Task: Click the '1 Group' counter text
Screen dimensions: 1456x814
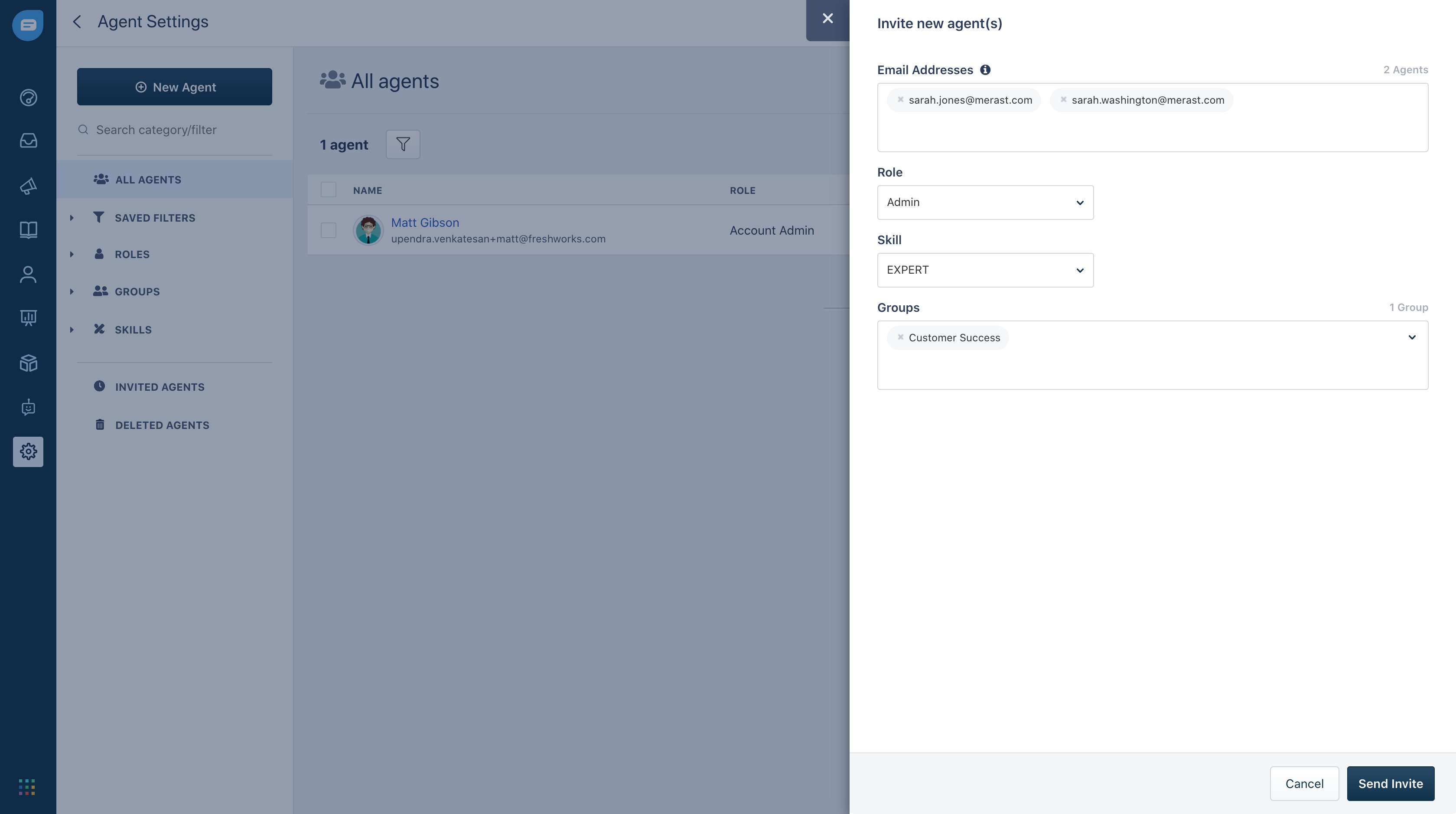Action: coord(1408,307)
